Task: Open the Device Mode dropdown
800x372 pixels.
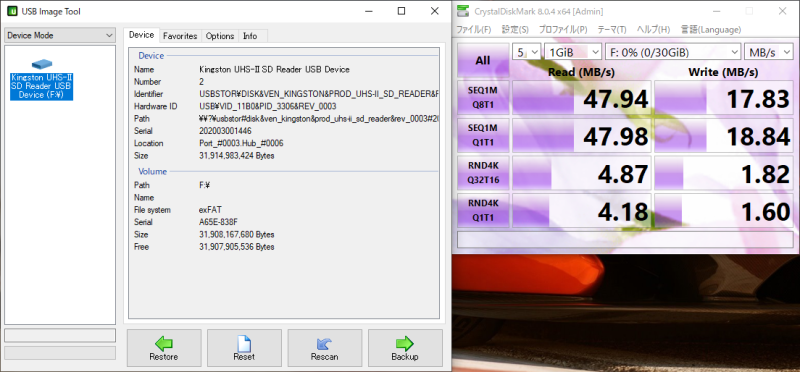Action: click(60, 36)
